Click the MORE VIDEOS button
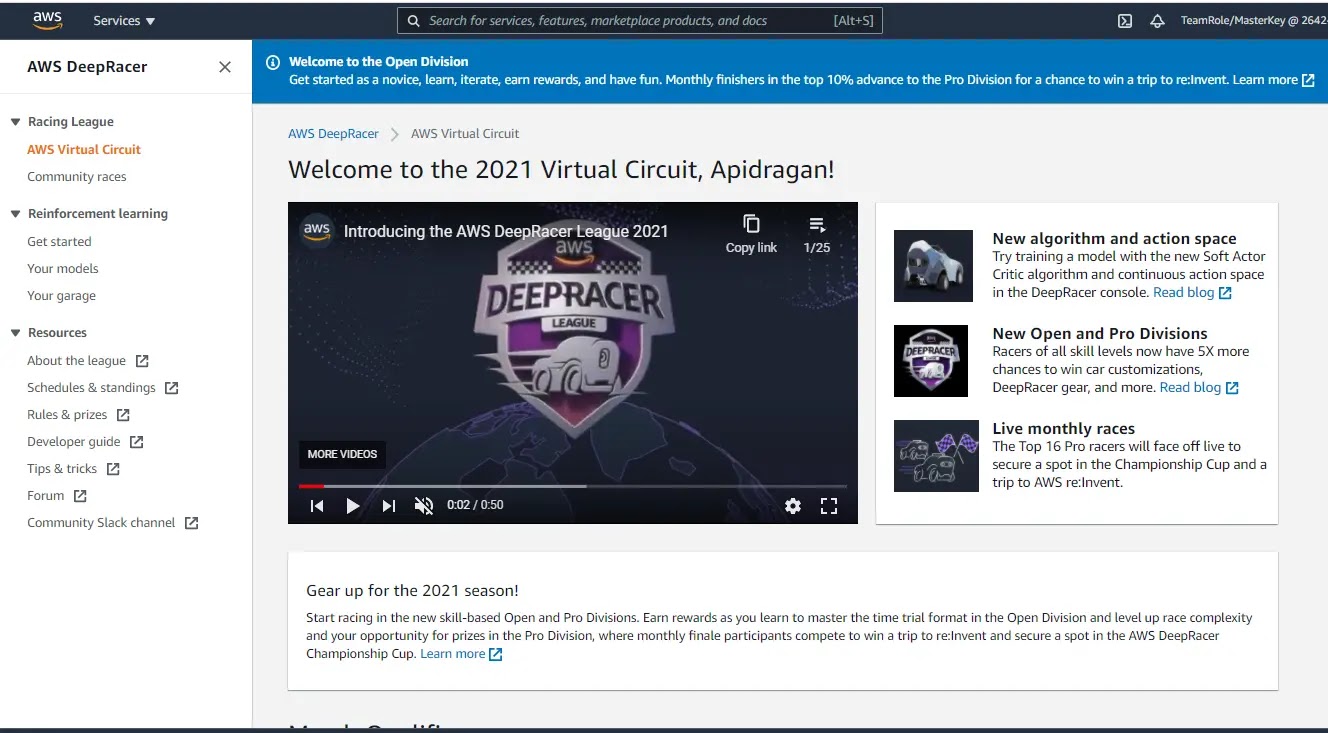The width and height of the screenshot is (1328, 733). coord(342,454)
